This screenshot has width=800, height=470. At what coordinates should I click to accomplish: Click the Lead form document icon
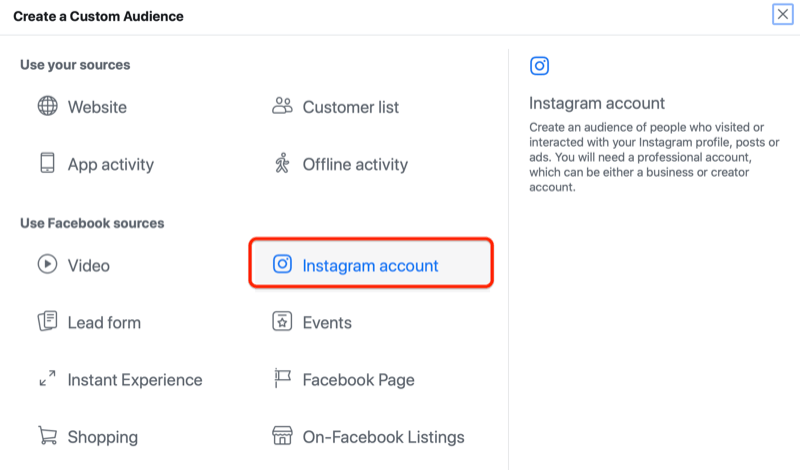point(47,322)
